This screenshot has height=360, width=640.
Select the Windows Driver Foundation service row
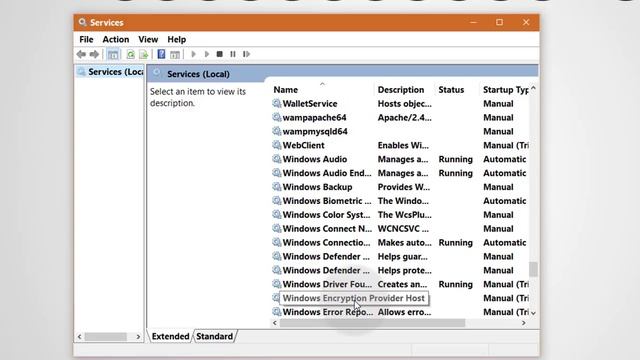400,284
